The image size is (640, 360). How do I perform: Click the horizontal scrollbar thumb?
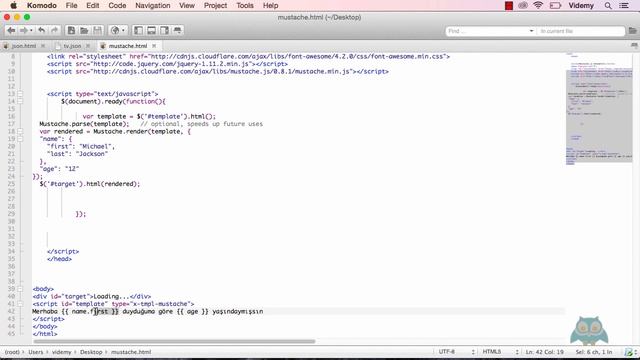pos(174,341)
